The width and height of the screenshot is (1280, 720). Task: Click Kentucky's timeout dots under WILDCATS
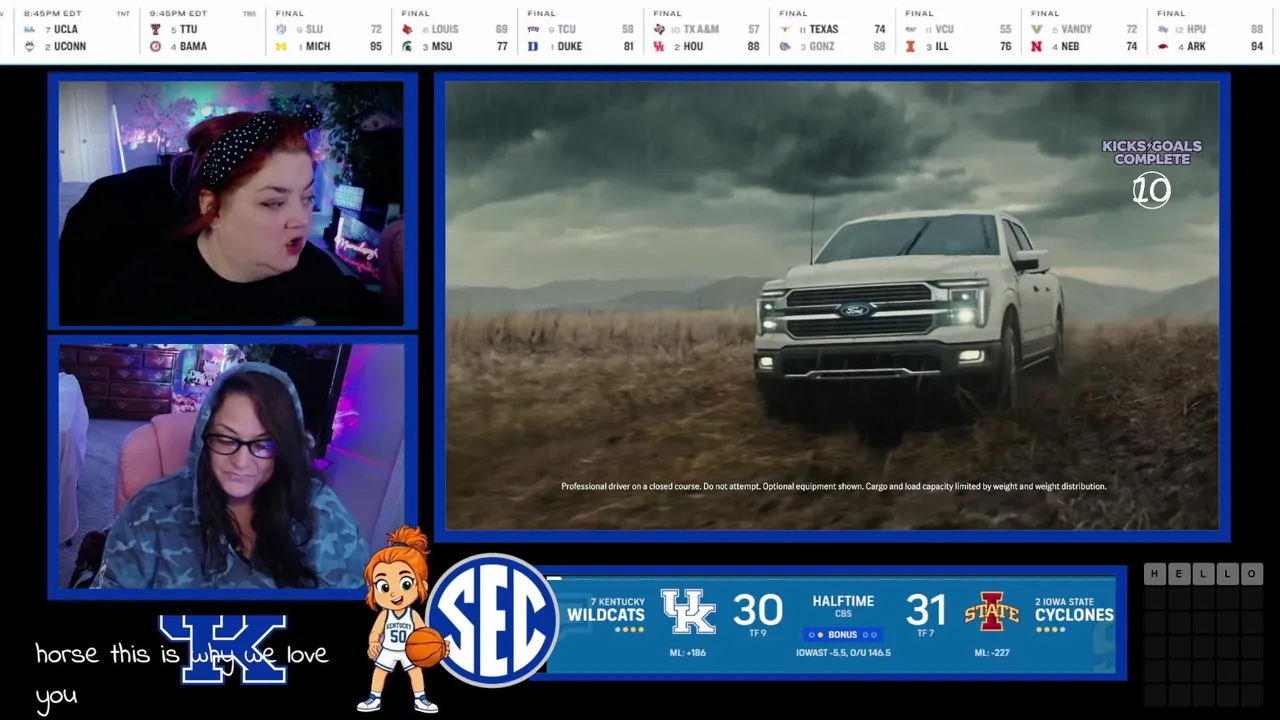[x=629, y=630]
